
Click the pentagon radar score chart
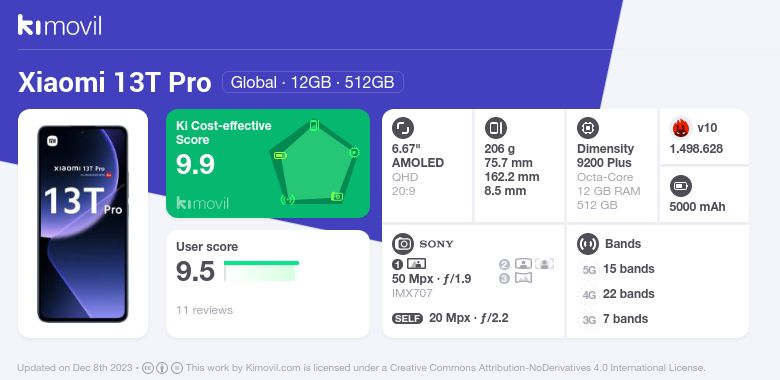[313, 162]
